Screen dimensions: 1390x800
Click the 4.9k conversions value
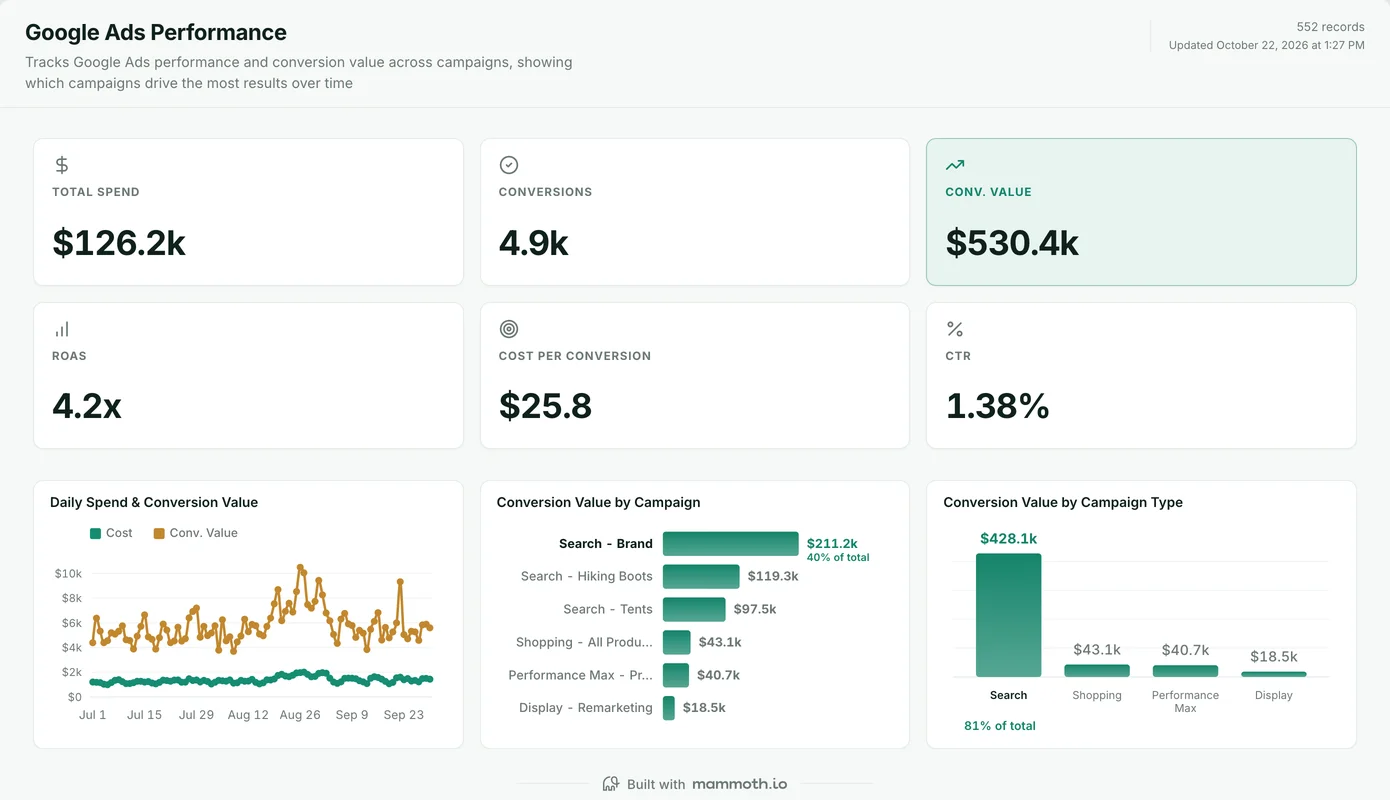pyautogui.click(x=534, y=243)
